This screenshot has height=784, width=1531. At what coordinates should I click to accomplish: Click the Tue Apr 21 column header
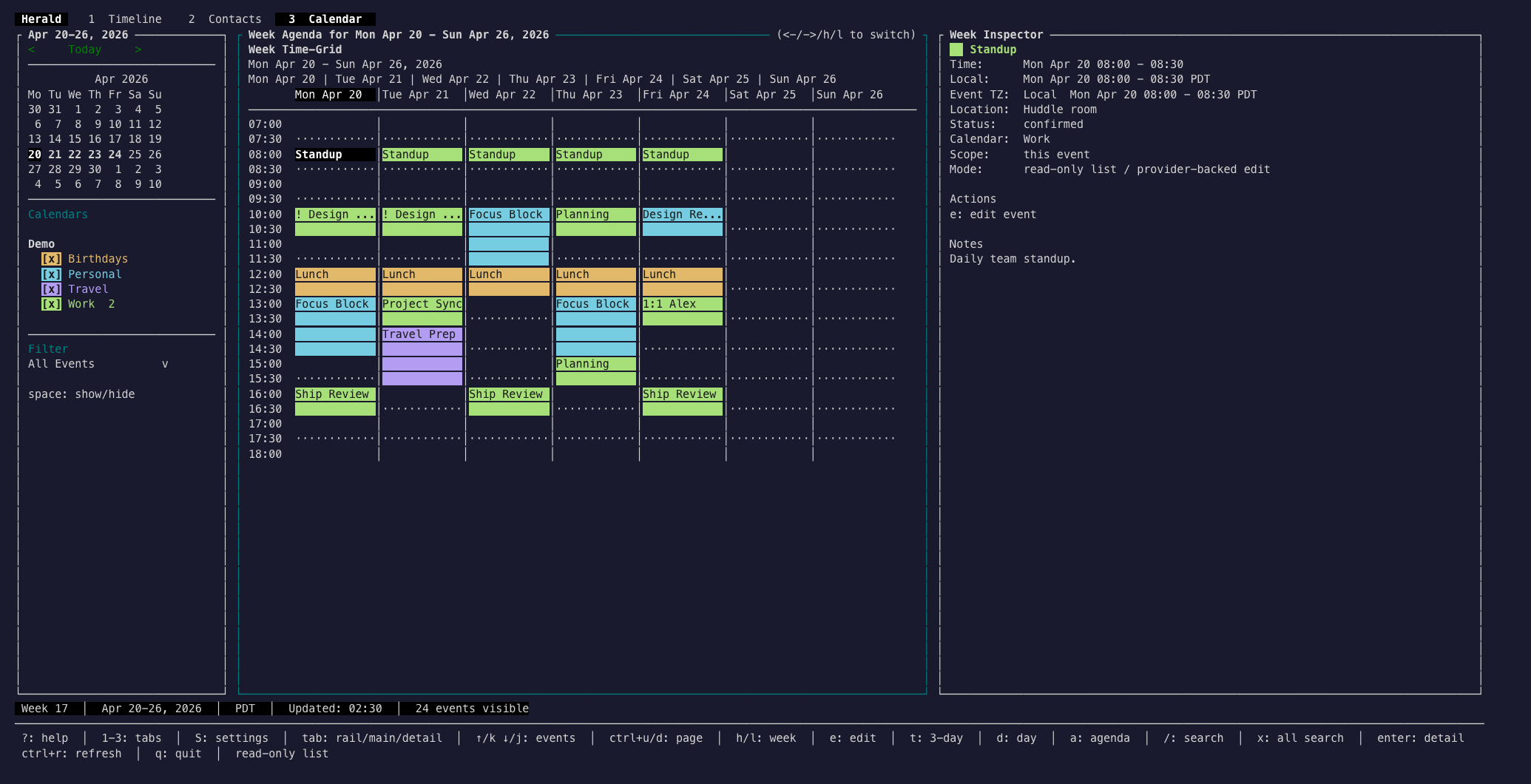point(416,95)
